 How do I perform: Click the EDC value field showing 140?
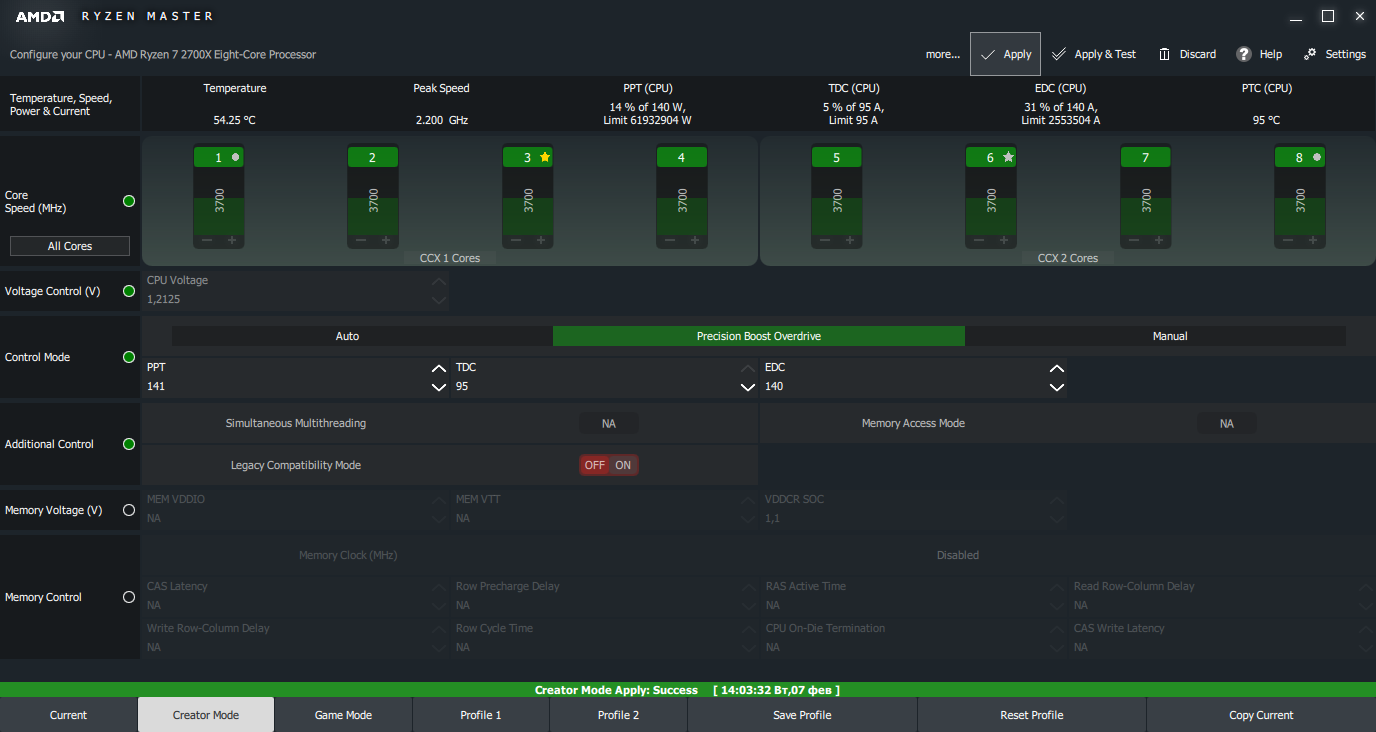(x=904, y=387)
